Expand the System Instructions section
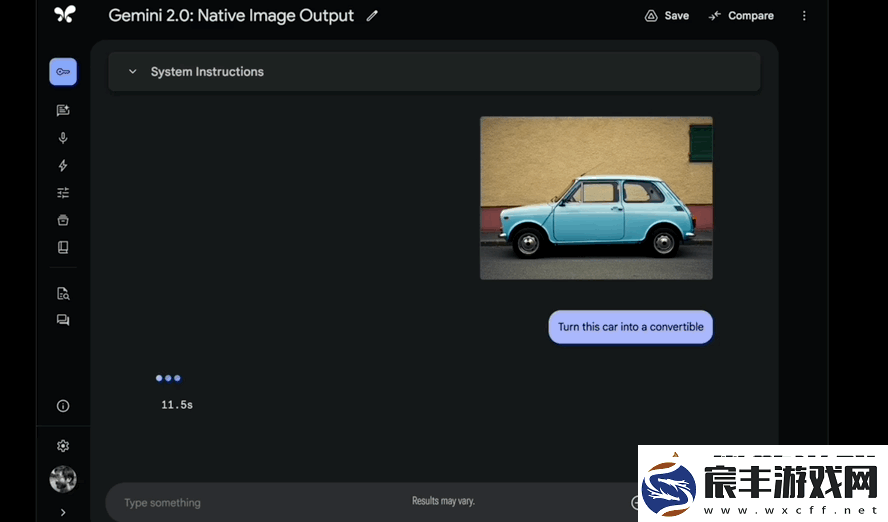 point(434,72)
